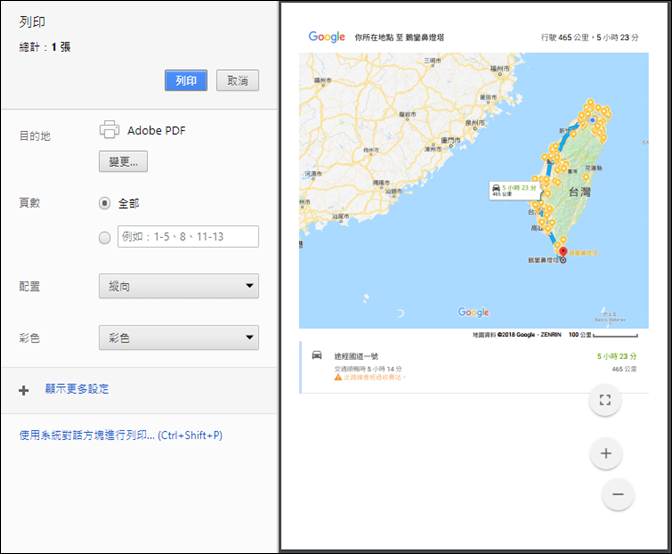Click the 總計：1 張 total sheets text
This screenshot has height=554, width=672.
pyautogui.click(x=45, y=47)
